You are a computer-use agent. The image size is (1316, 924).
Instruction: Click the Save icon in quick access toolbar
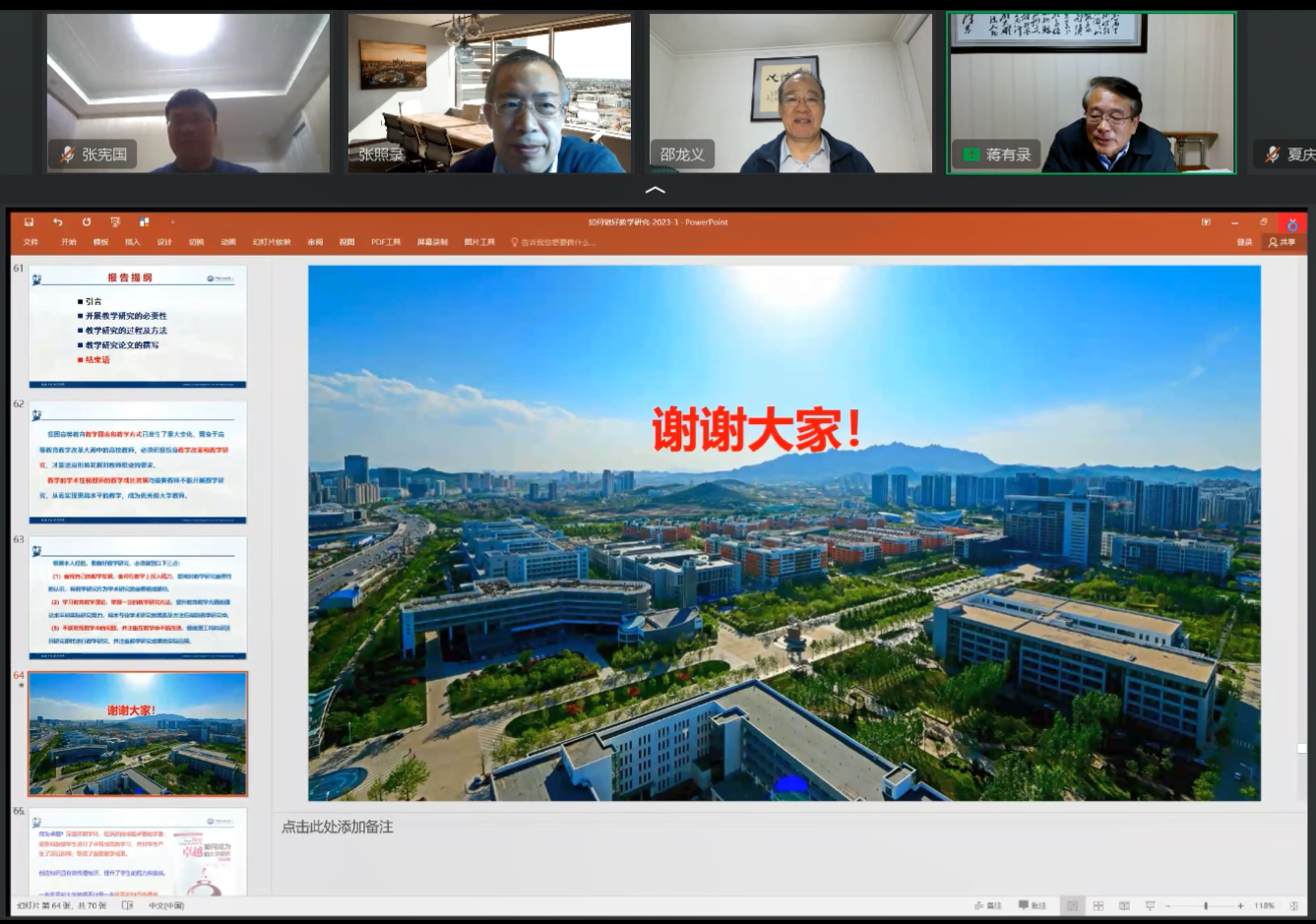[x=29, y=222]
